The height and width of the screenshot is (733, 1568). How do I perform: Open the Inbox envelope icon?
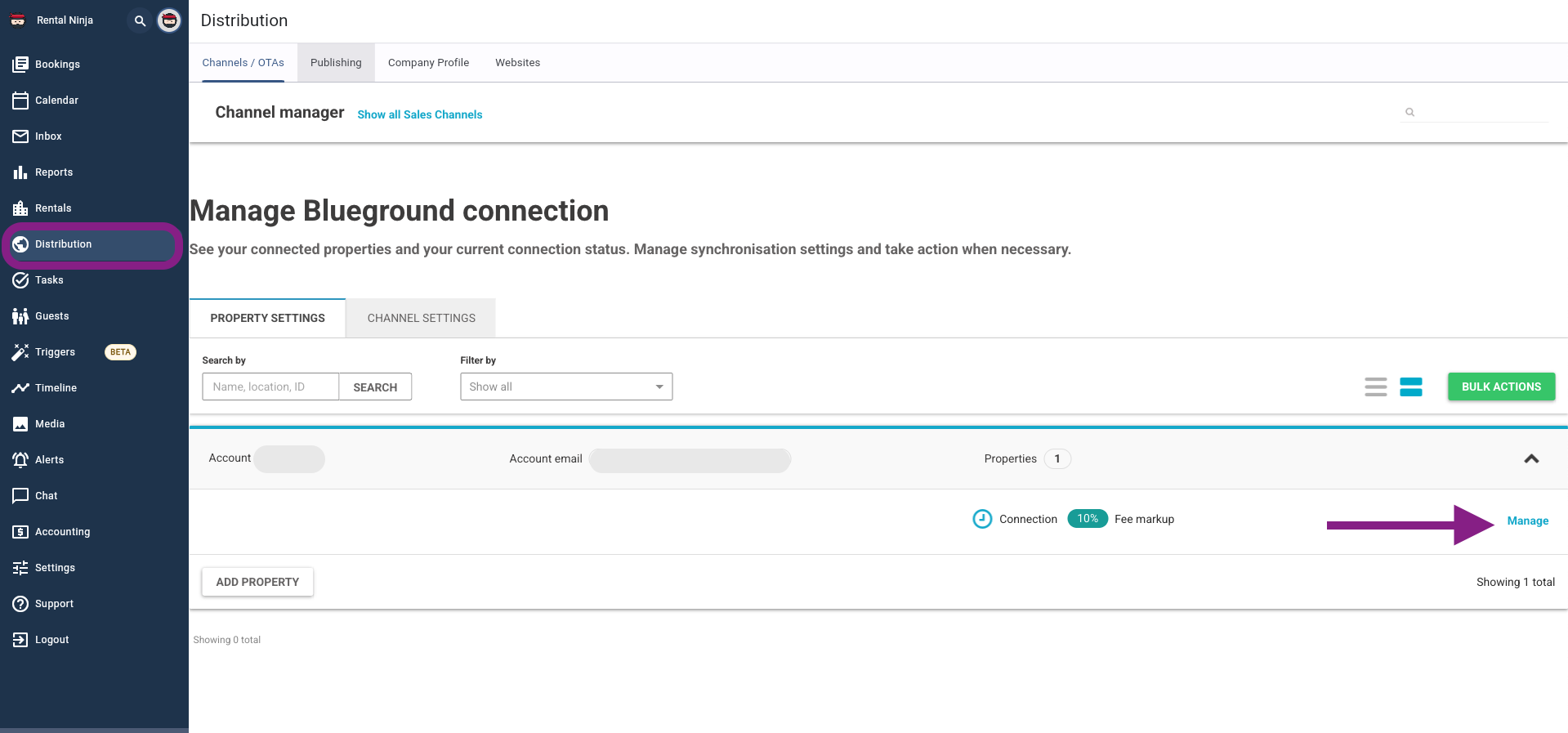tap(20, 136)
